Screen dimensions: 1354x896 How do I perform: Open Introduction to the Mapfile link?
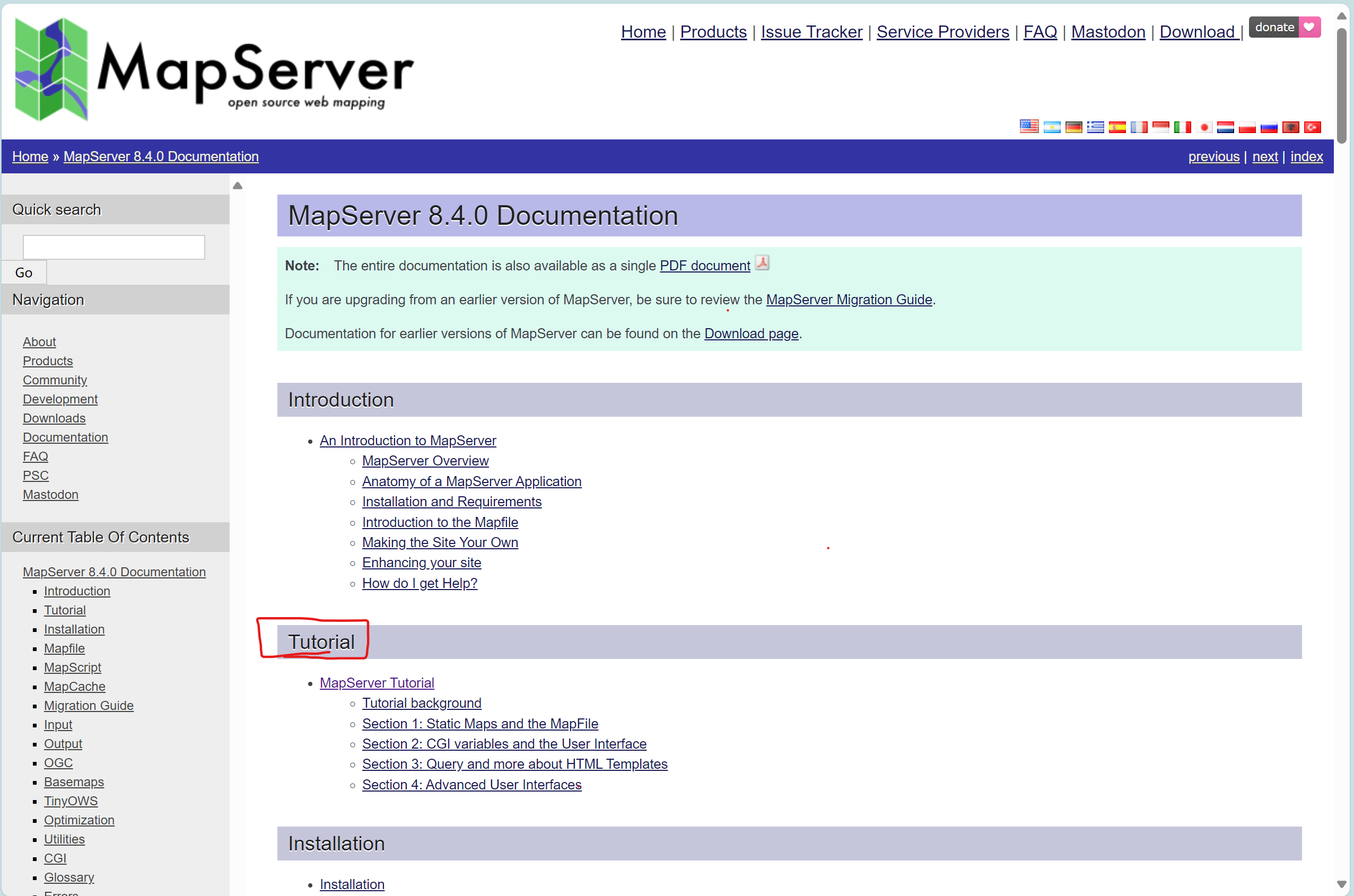440,522
